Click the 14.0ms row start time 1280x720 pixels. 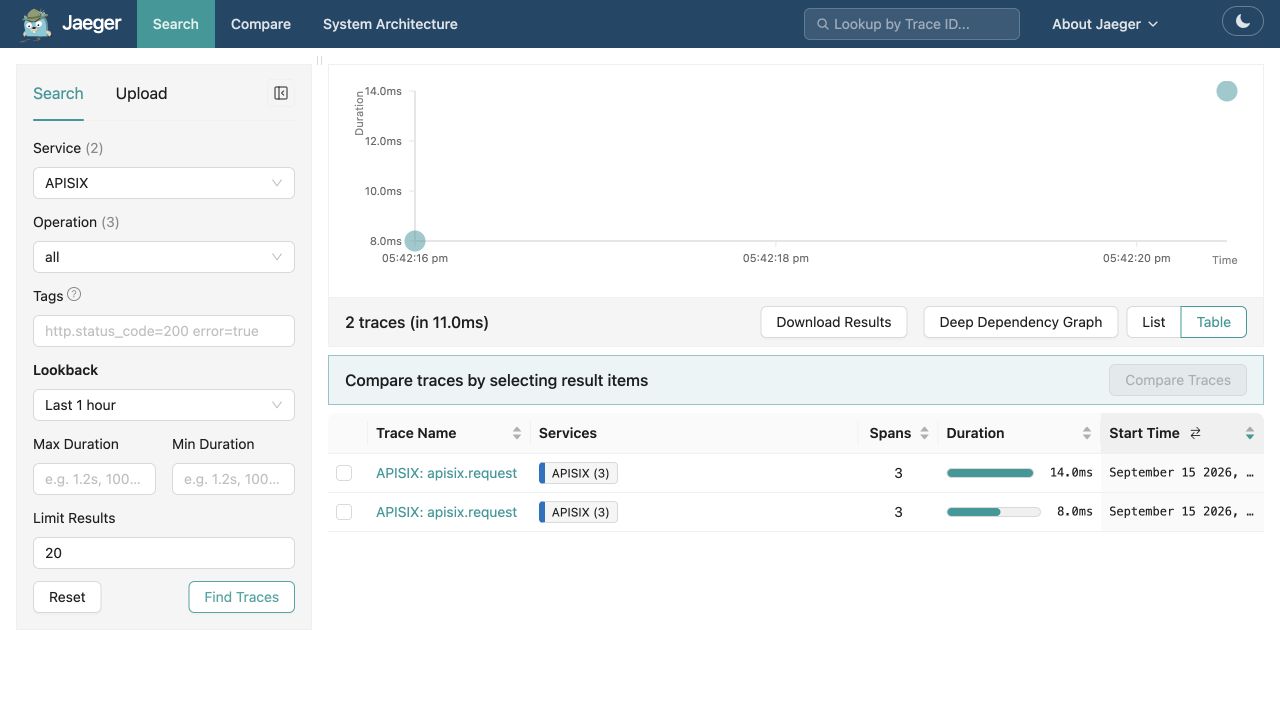(x=1182, y=473)
